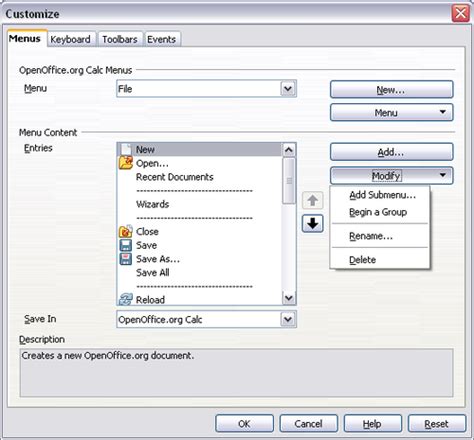Close the Customize dialog window
The width and height of the screenshot is (474, 440).
tap(461, 14)
